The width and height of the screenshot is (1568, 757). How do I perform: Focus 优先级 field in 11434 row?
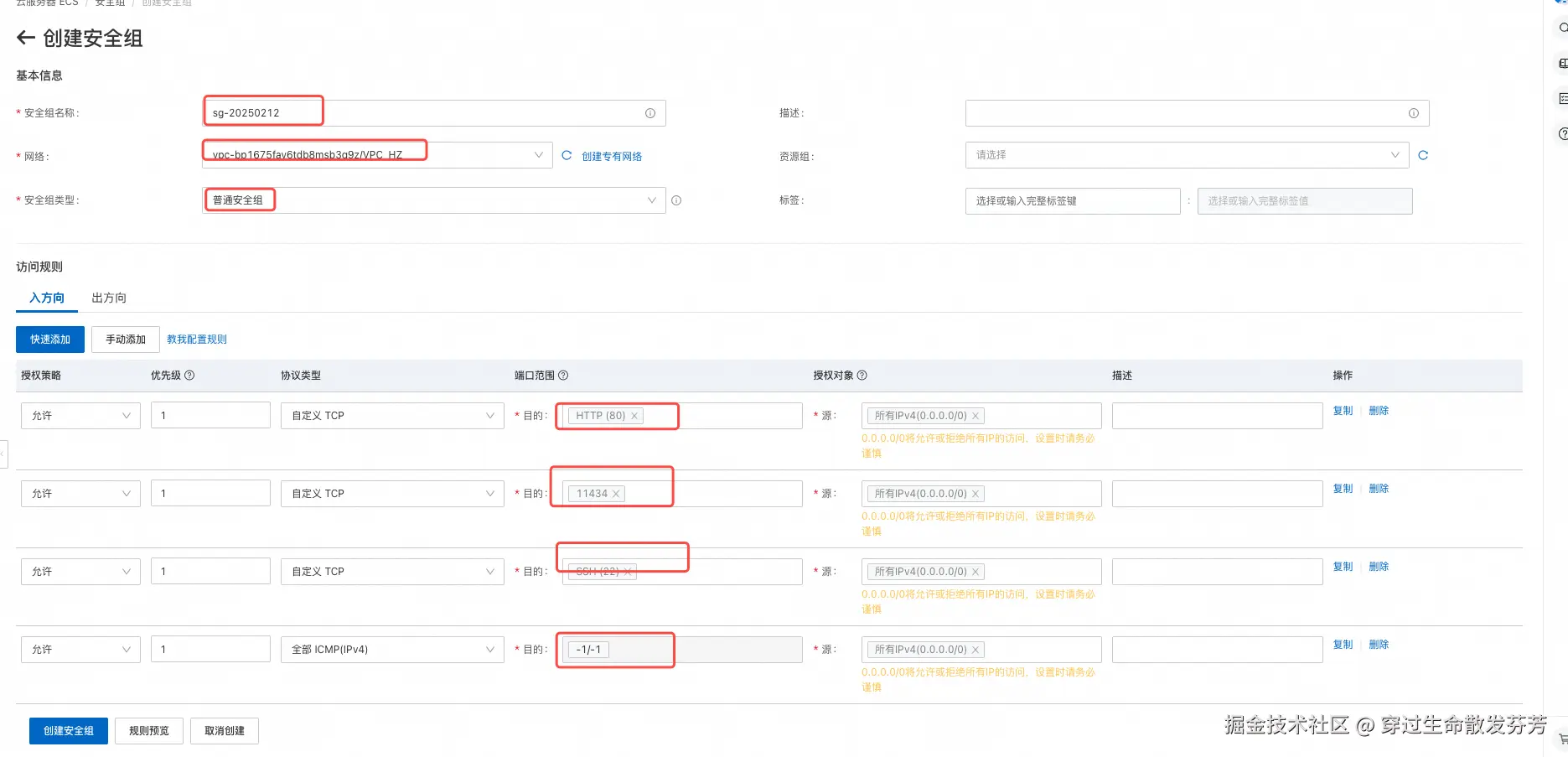pyautogui.click(x=210, y=494)
